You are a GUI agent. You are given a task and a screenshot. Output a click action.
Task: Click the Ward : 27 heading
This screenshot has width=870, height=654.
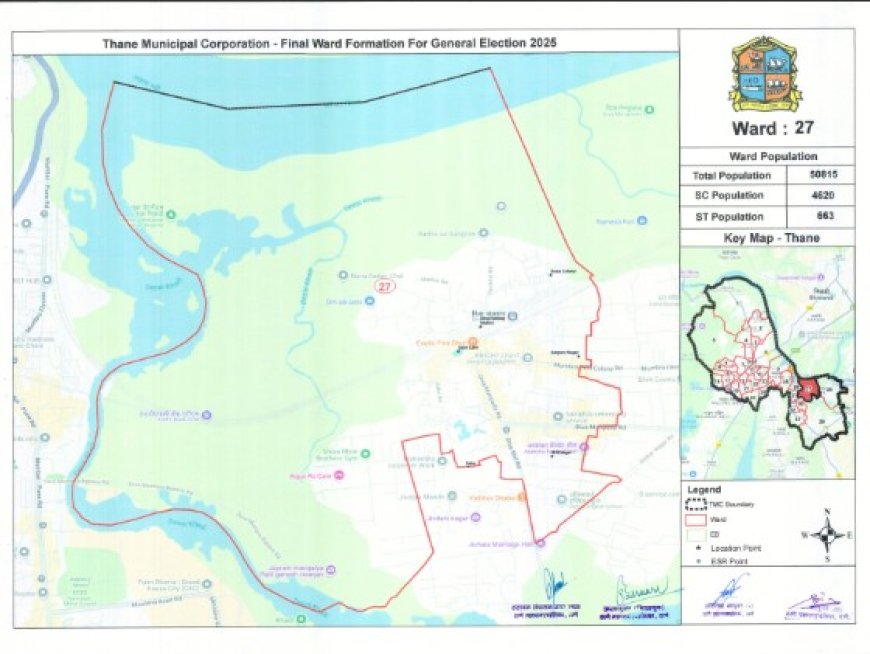tap(767, 129)
